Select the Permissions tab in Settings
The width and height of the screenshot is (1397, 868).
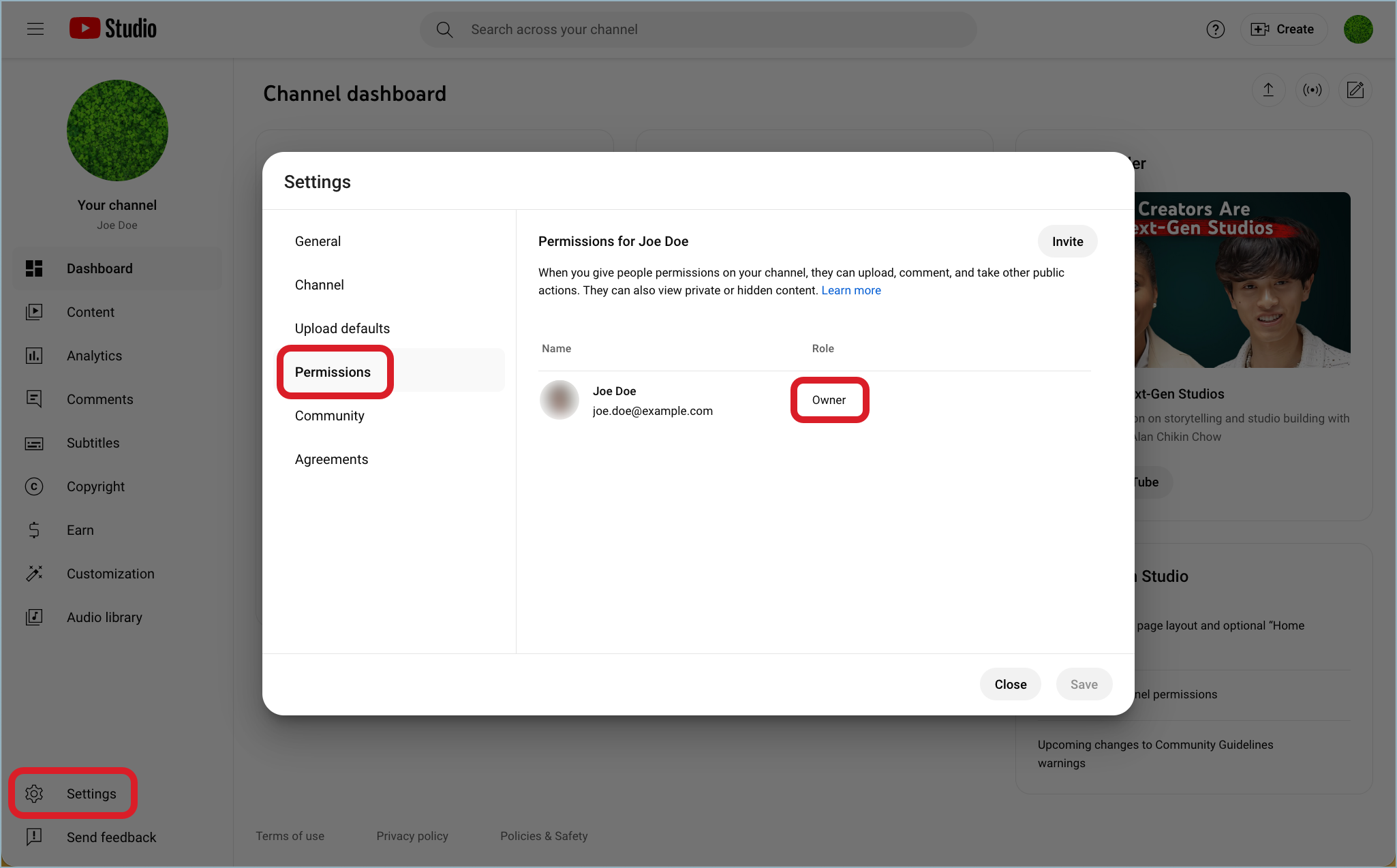coord(333,371)
